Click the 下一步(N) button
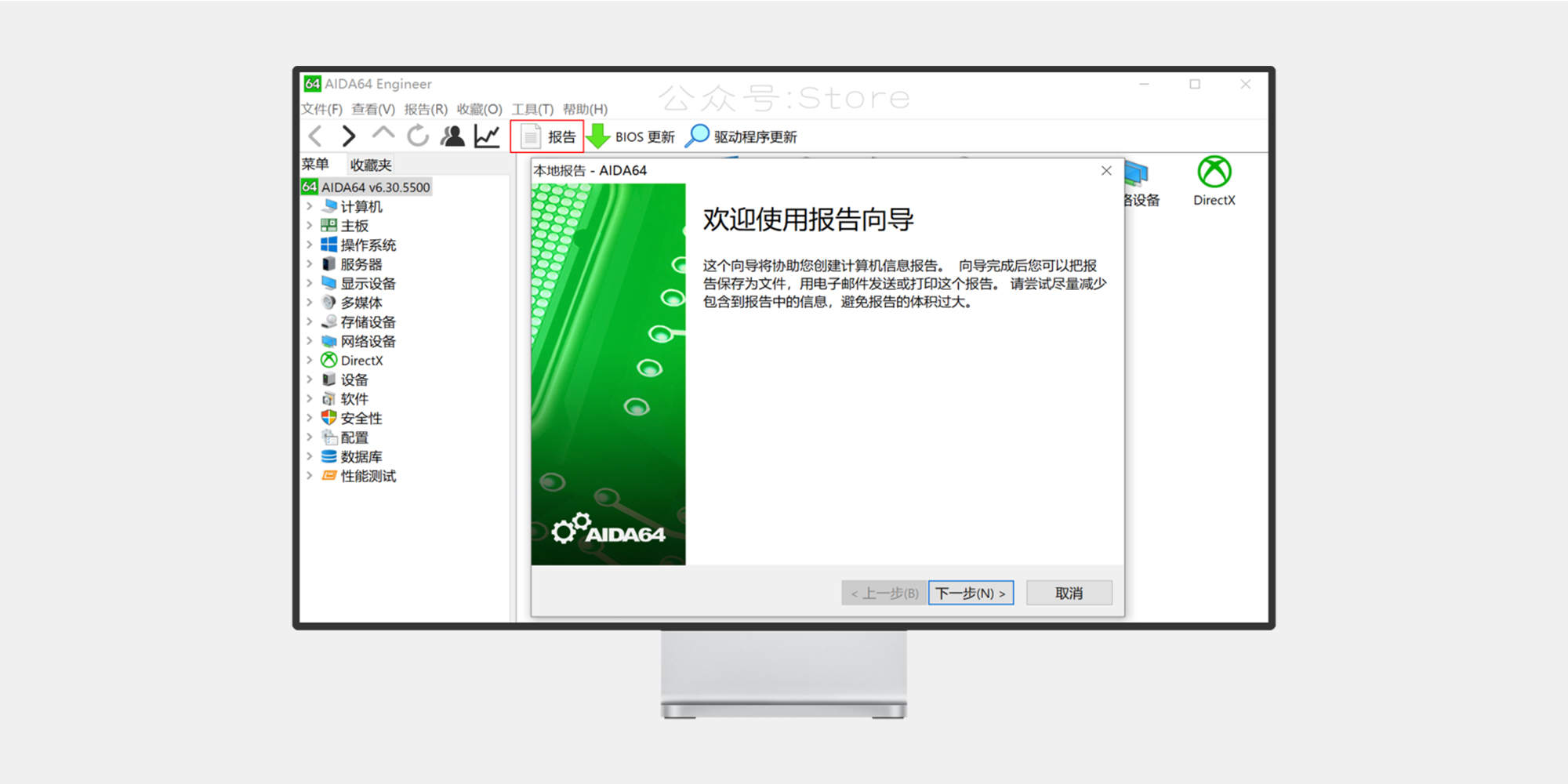 [971, 593]
